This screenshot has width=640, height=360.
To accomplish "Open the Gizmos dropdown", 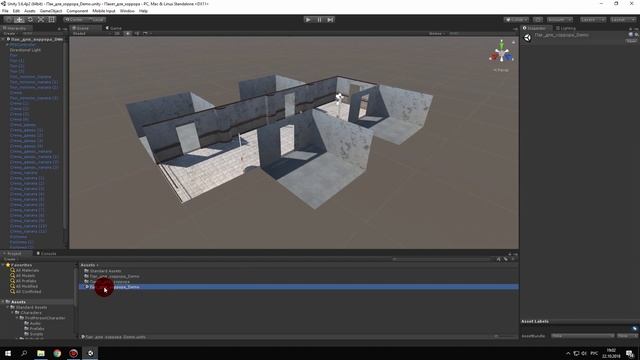I will pyautogui.click(x=436, y=33).
